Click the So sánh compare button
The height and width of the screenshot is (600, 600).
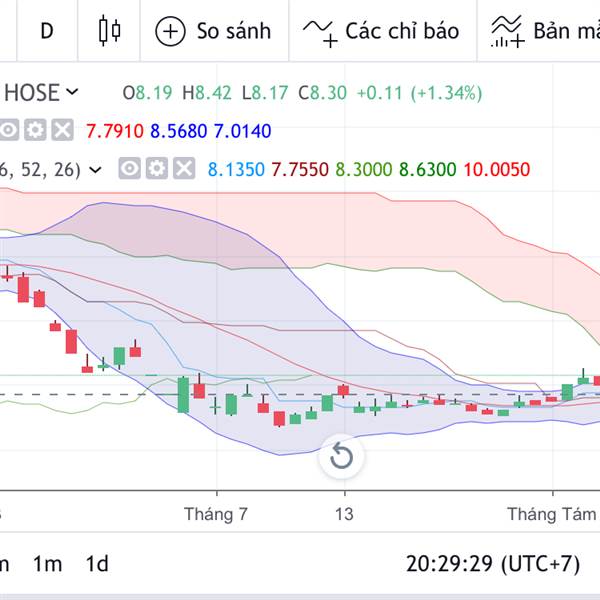pos(214,31)
